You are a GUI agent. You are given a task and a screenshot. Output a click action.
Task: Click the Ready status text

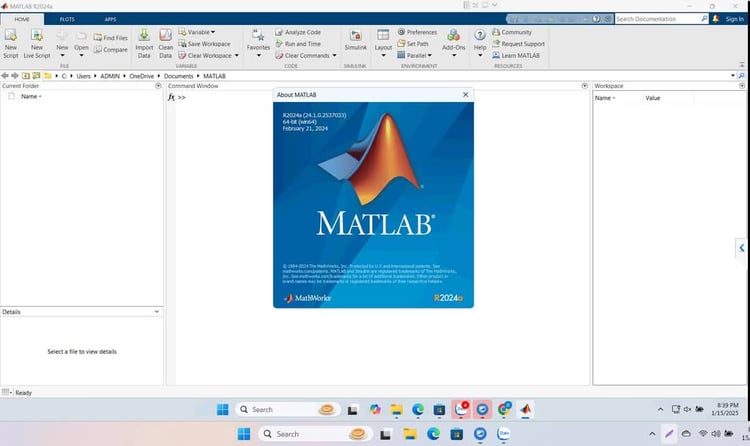coord(23,392)
